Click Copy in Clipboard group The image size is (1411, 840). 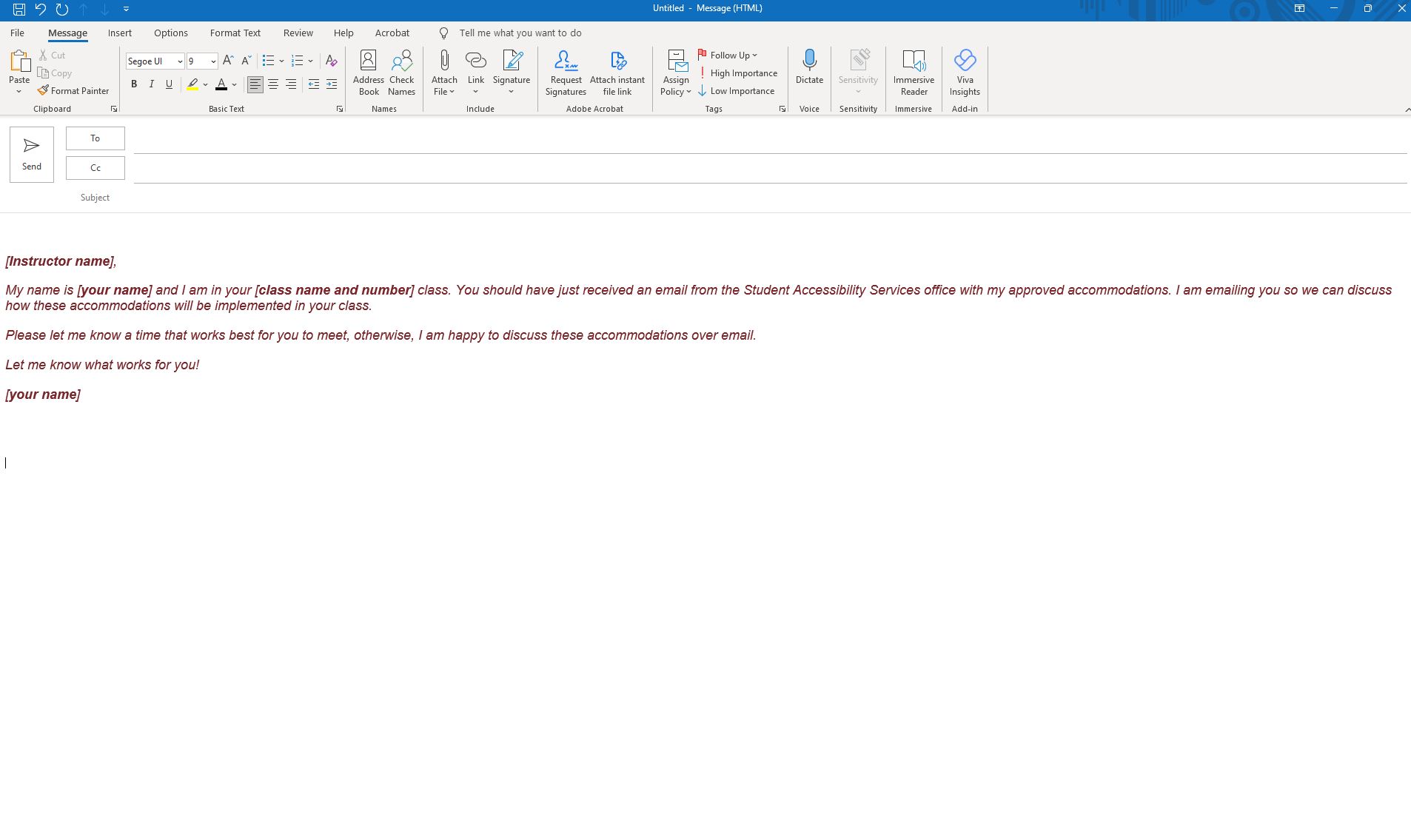[x=55, y=73]
